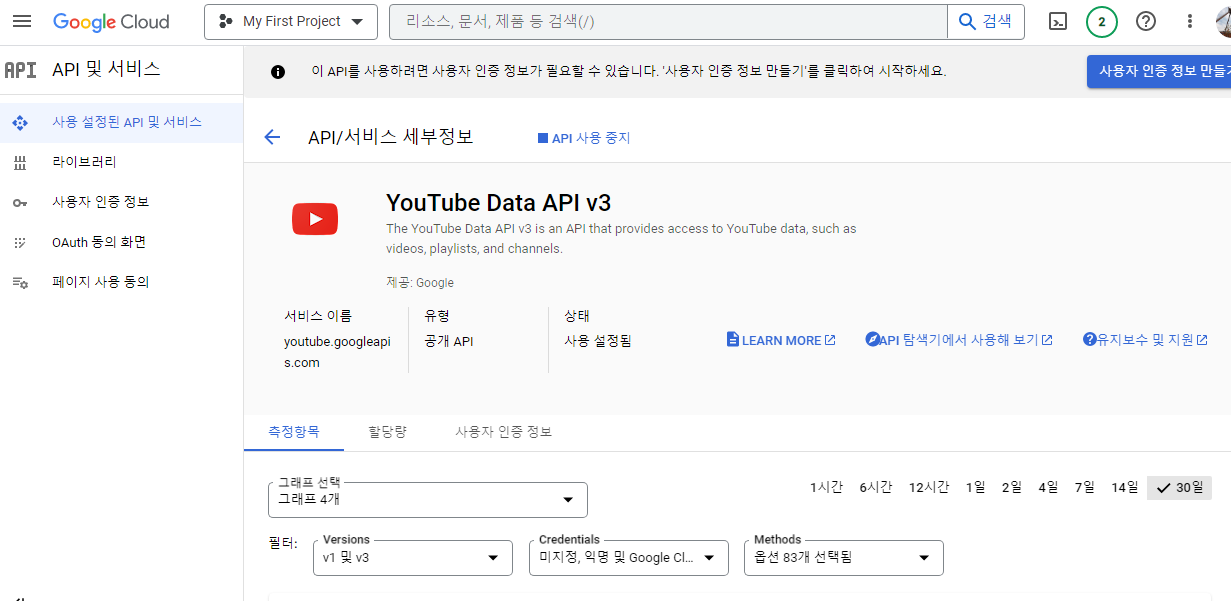
Task: Expand the Methods filter dropdown
Action: pos(843,557)
